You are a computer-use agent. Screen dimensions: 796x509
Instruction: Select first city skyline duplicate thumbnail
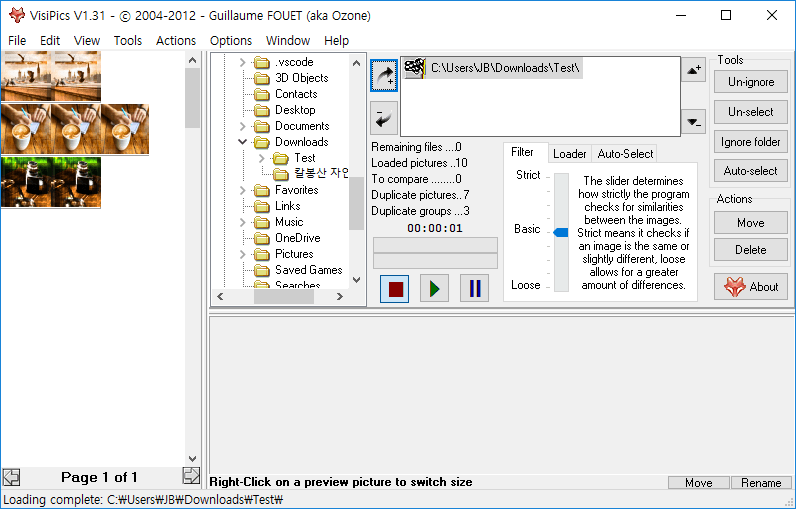coord(26,76)
